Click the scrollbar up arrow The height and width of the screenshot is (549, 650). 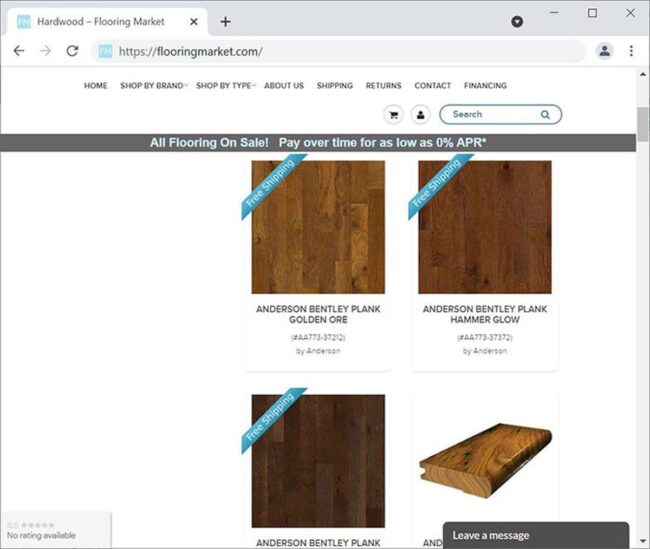coord(643,74)
